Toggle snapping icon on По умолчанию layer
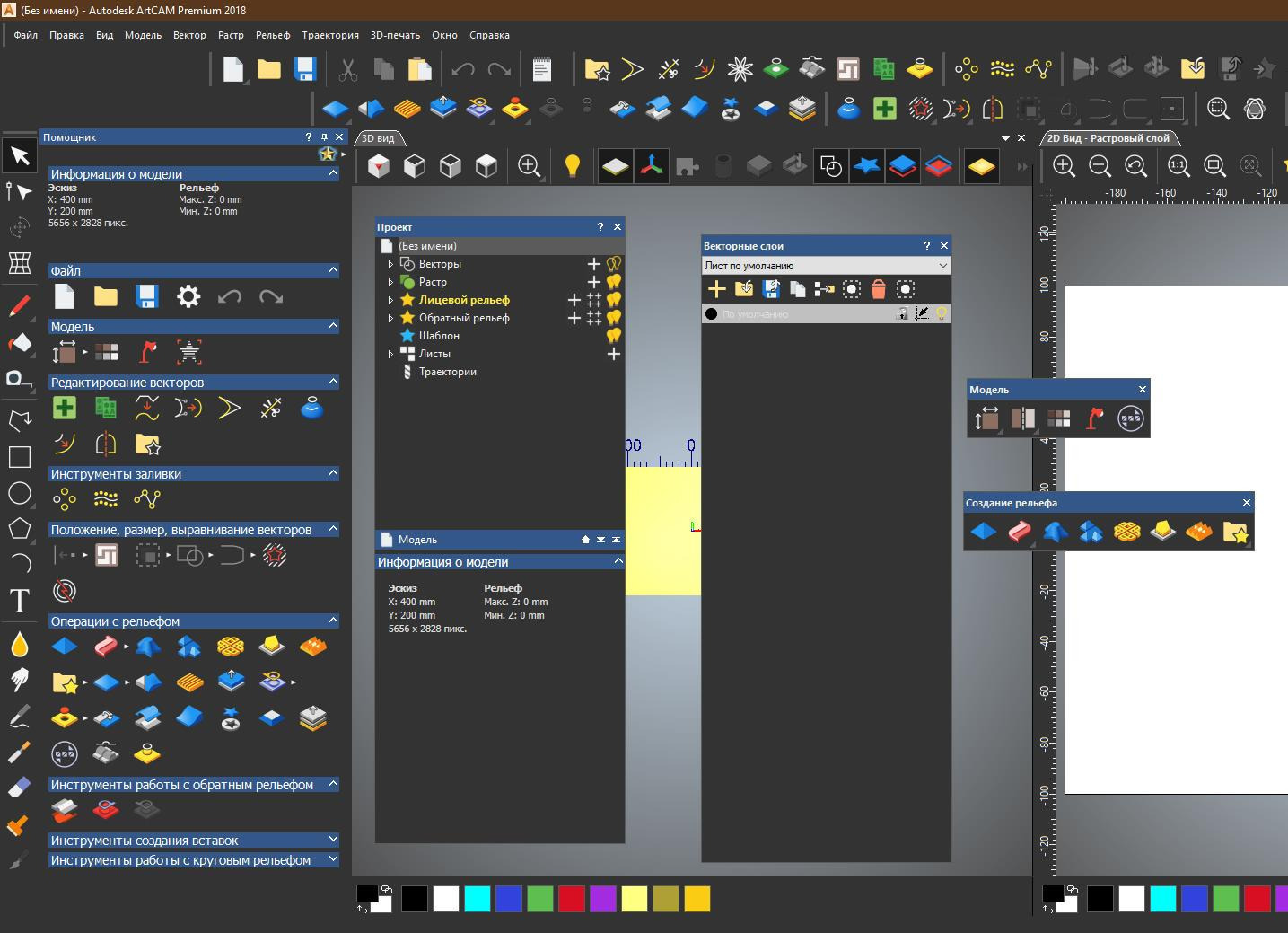Viewport: 1288px width, 933px height. pos(922,313)
